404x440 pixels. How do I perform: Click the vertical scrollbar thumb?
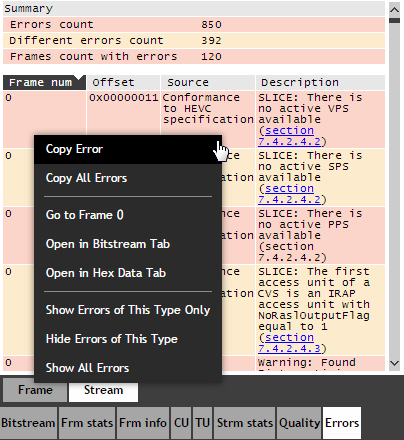point(394,20)
